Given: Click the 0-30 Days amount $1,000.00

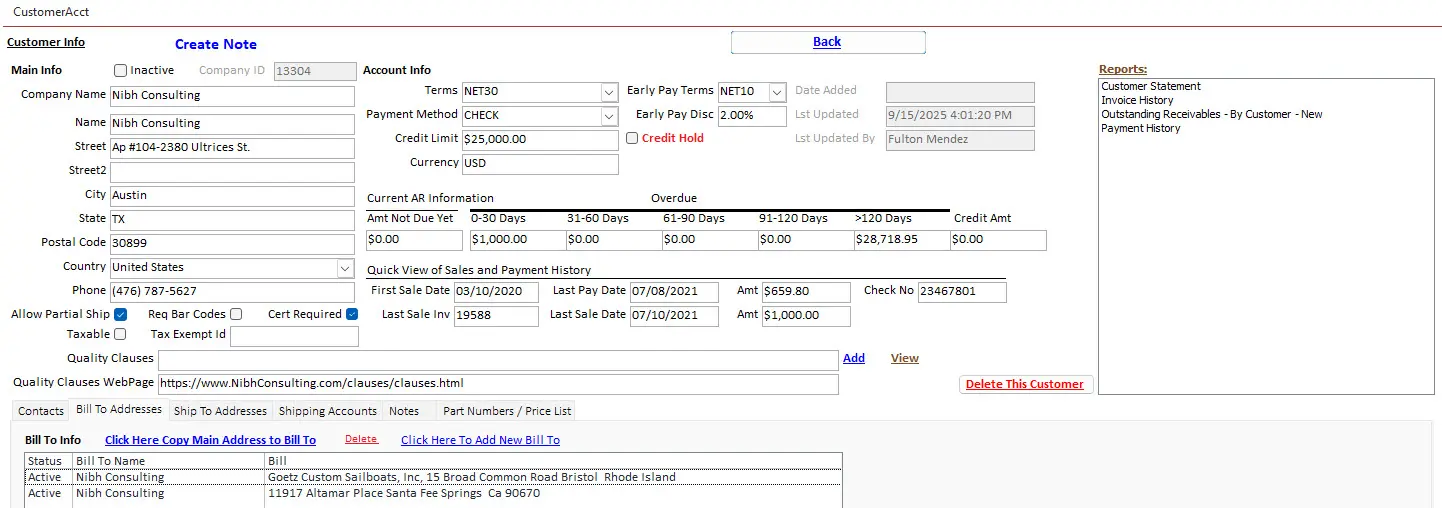Looking at the screenshot, I should (516, 240).
